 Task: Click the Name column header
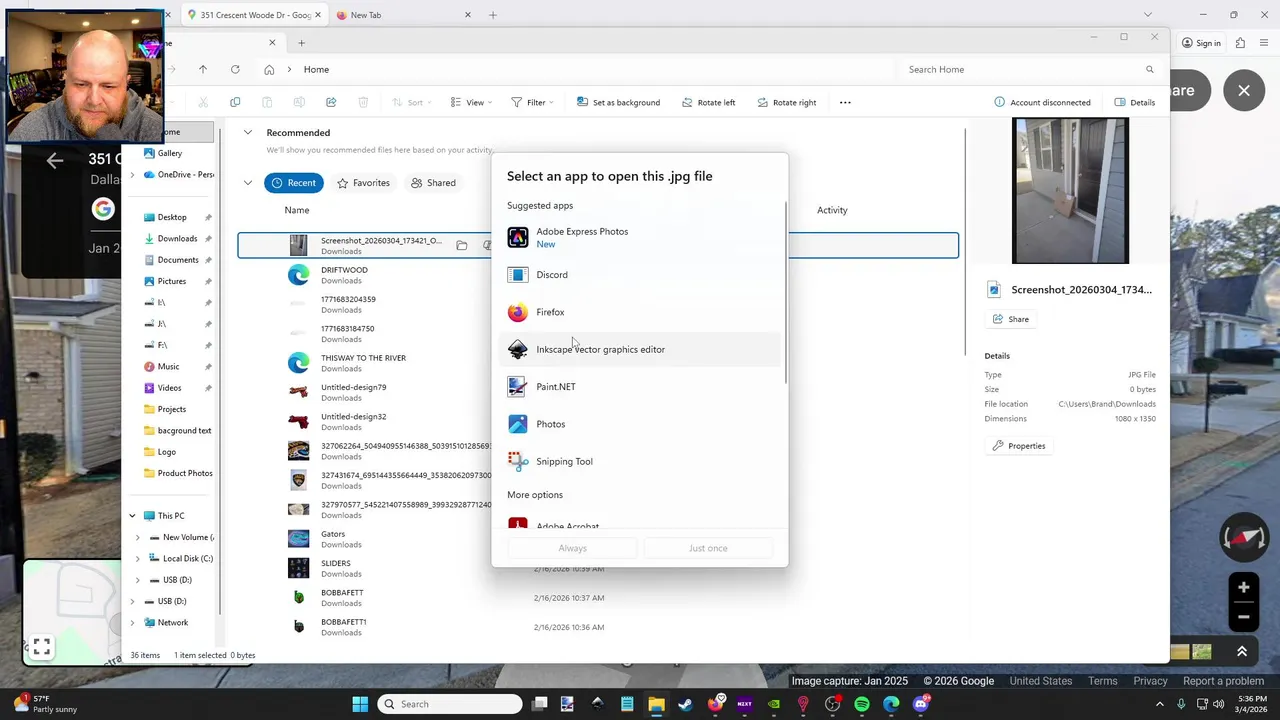(296, 210)
